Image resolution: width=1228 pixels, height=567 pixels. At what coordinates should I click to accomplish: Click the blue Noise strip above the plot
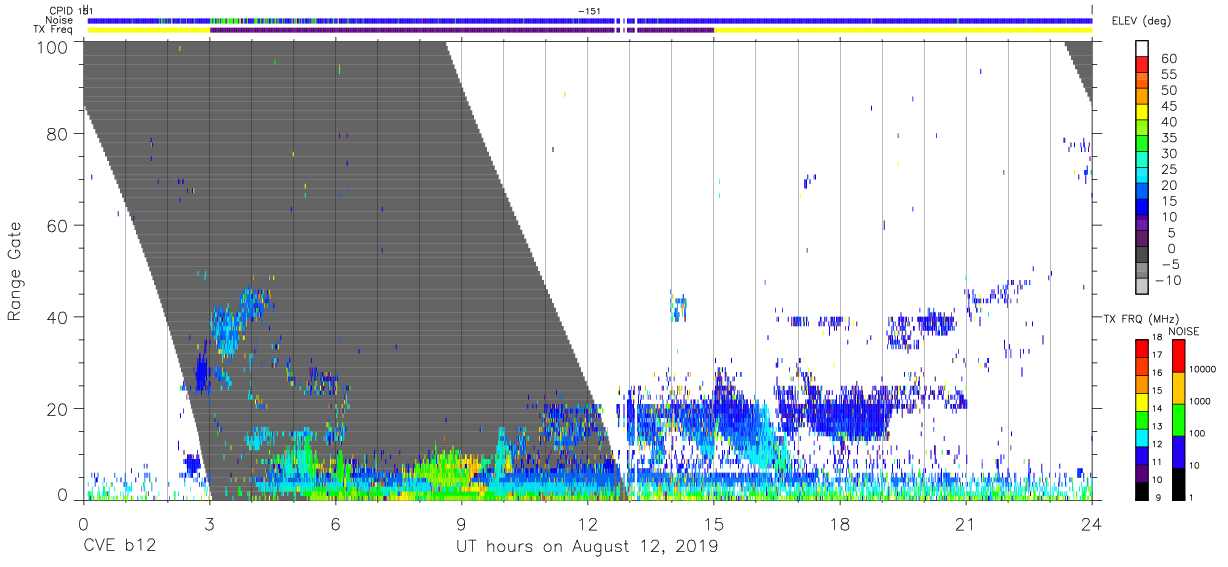pyautogui.click(x=590, y=20)
